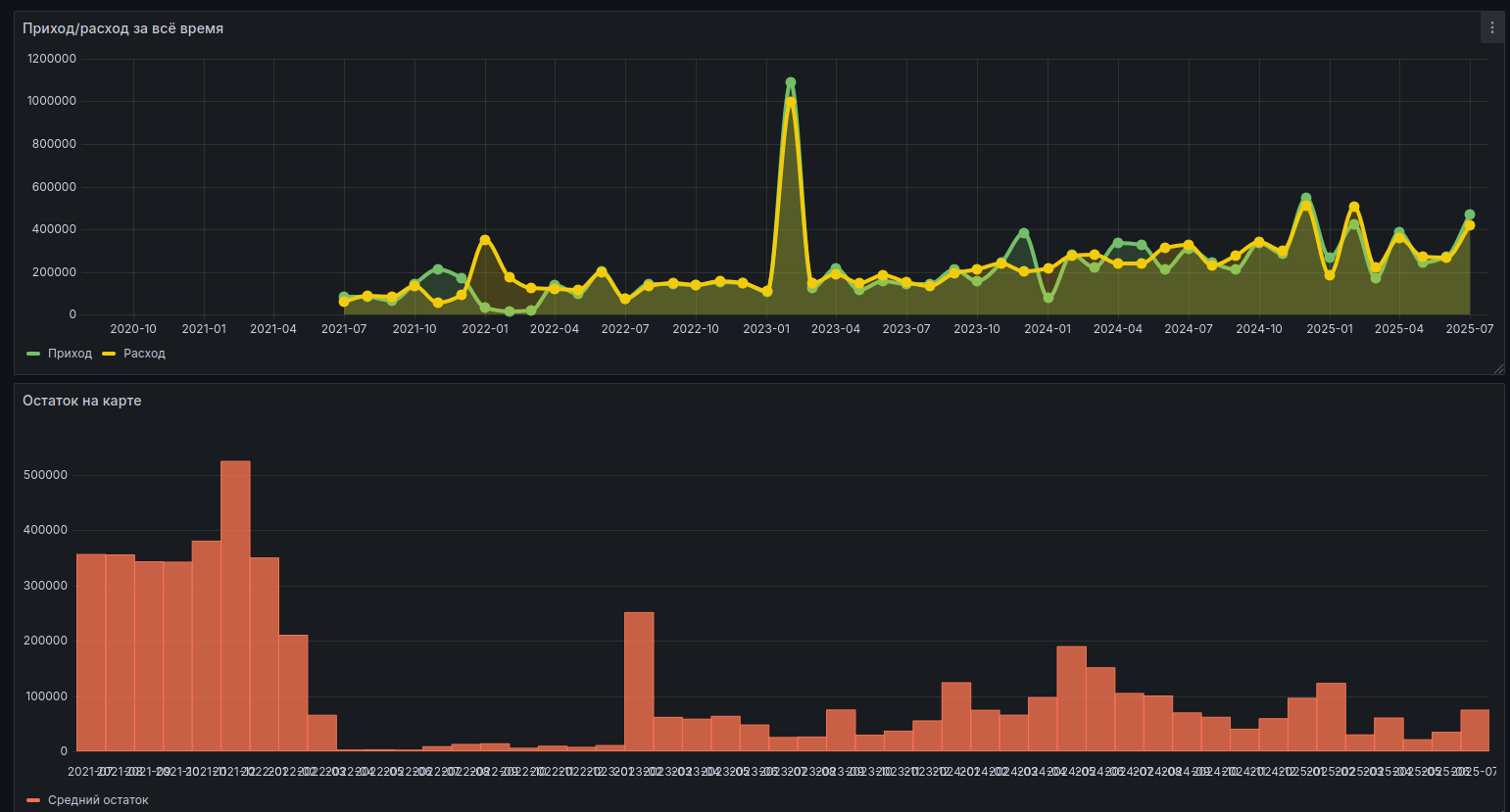This screenshot has width=1510, height=812.
Task: Click the x-axis label 2022-01 in top chart
Action: (x=485, y=329)
